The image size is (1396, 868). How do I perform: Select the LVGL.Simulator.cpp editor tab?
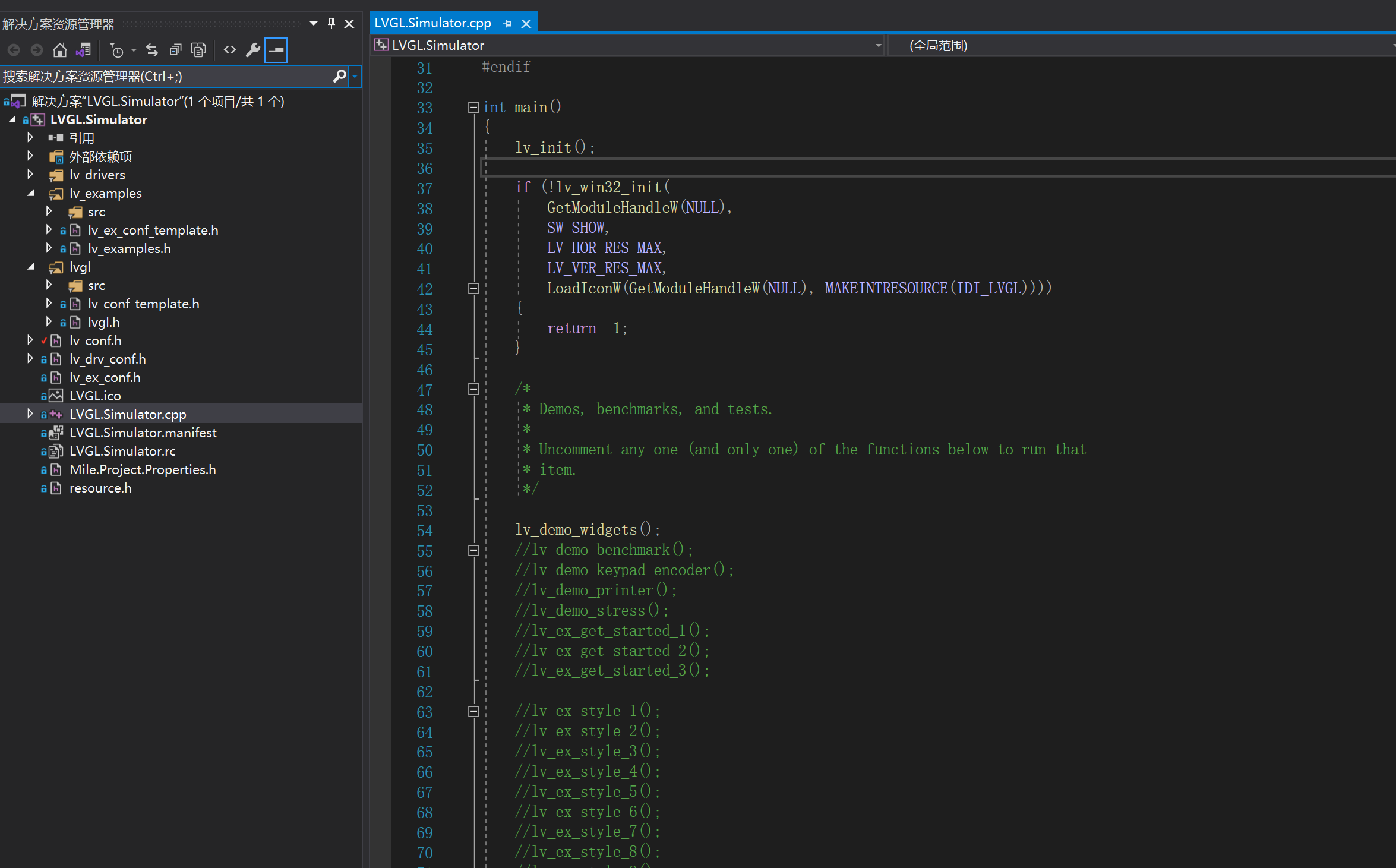pos(432,23)
